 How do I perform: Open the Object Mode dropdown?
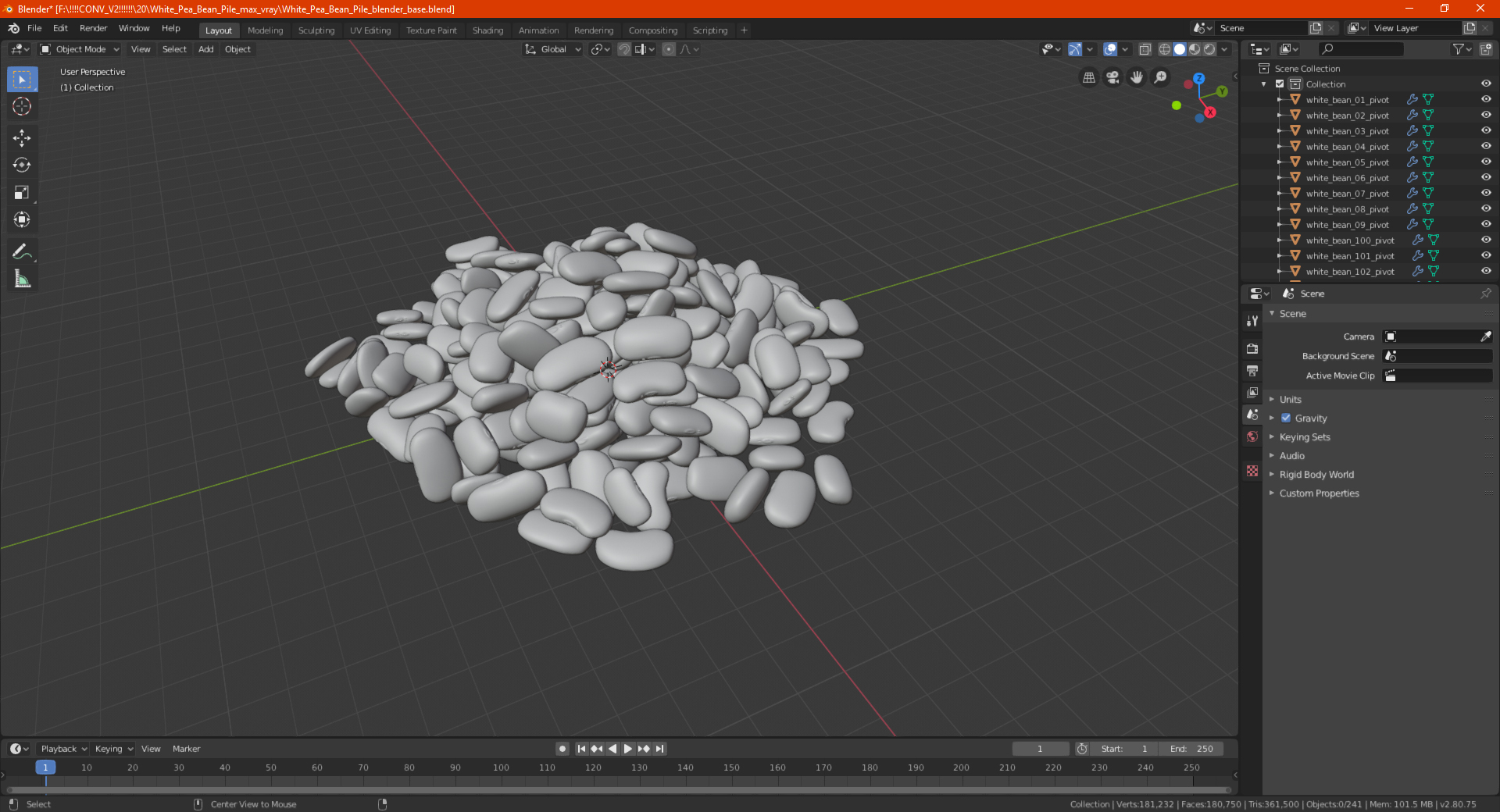[x=80, y=49]
